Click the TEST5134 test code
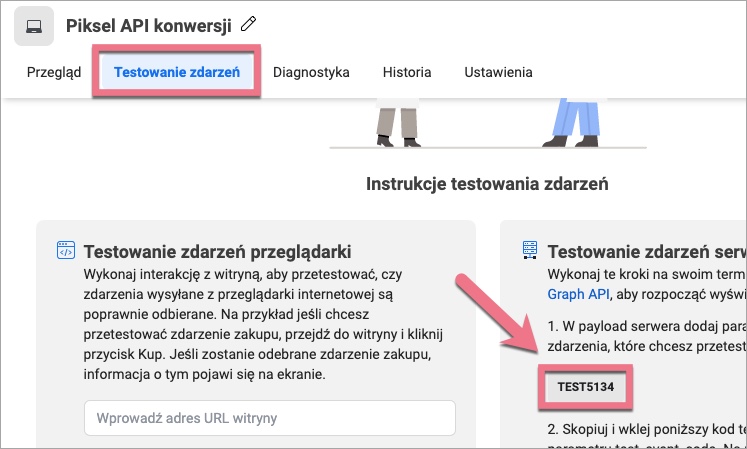Image resolution: width=747 pixels, height=449 pixels. 586,386
